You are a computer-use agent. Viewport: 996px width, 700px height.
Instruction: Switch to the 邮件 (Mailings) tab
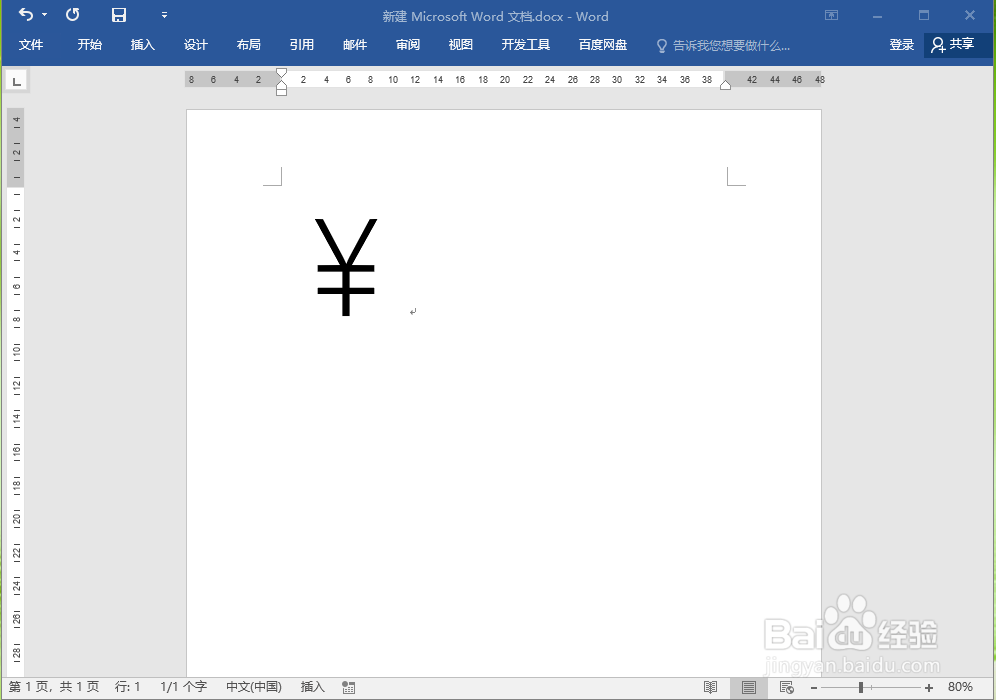(354, 44)
